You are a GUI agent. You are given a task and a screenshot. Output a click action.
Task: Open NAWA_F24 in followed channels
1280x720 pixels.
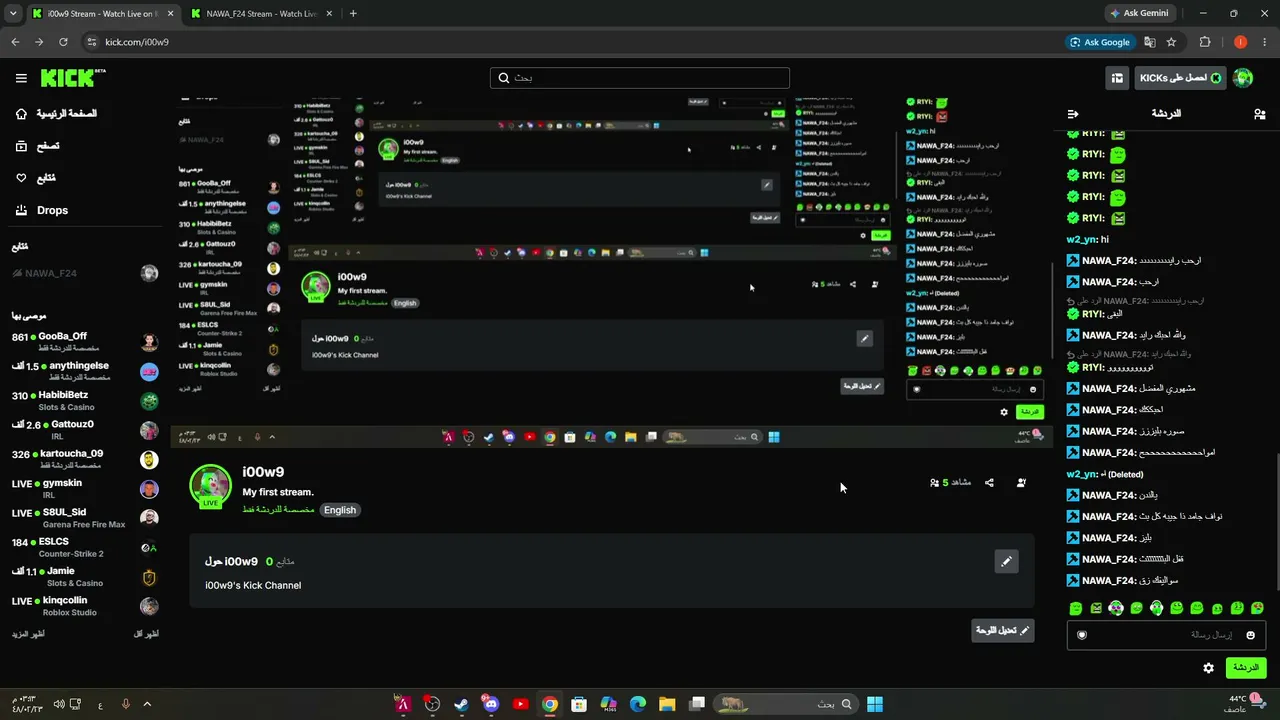85,273
